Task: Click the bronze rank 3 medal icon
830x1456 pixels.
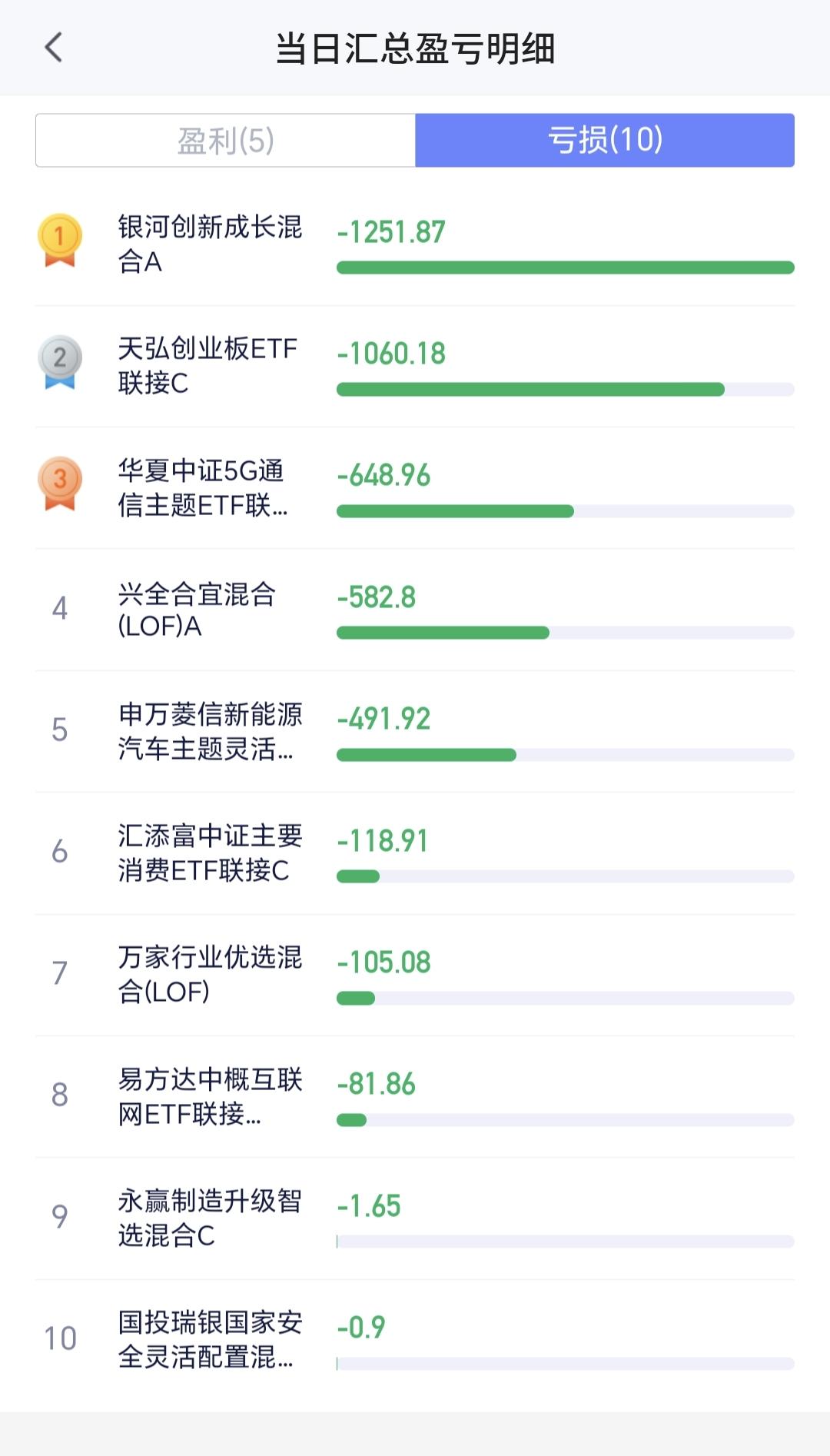Action: [60, 484]
